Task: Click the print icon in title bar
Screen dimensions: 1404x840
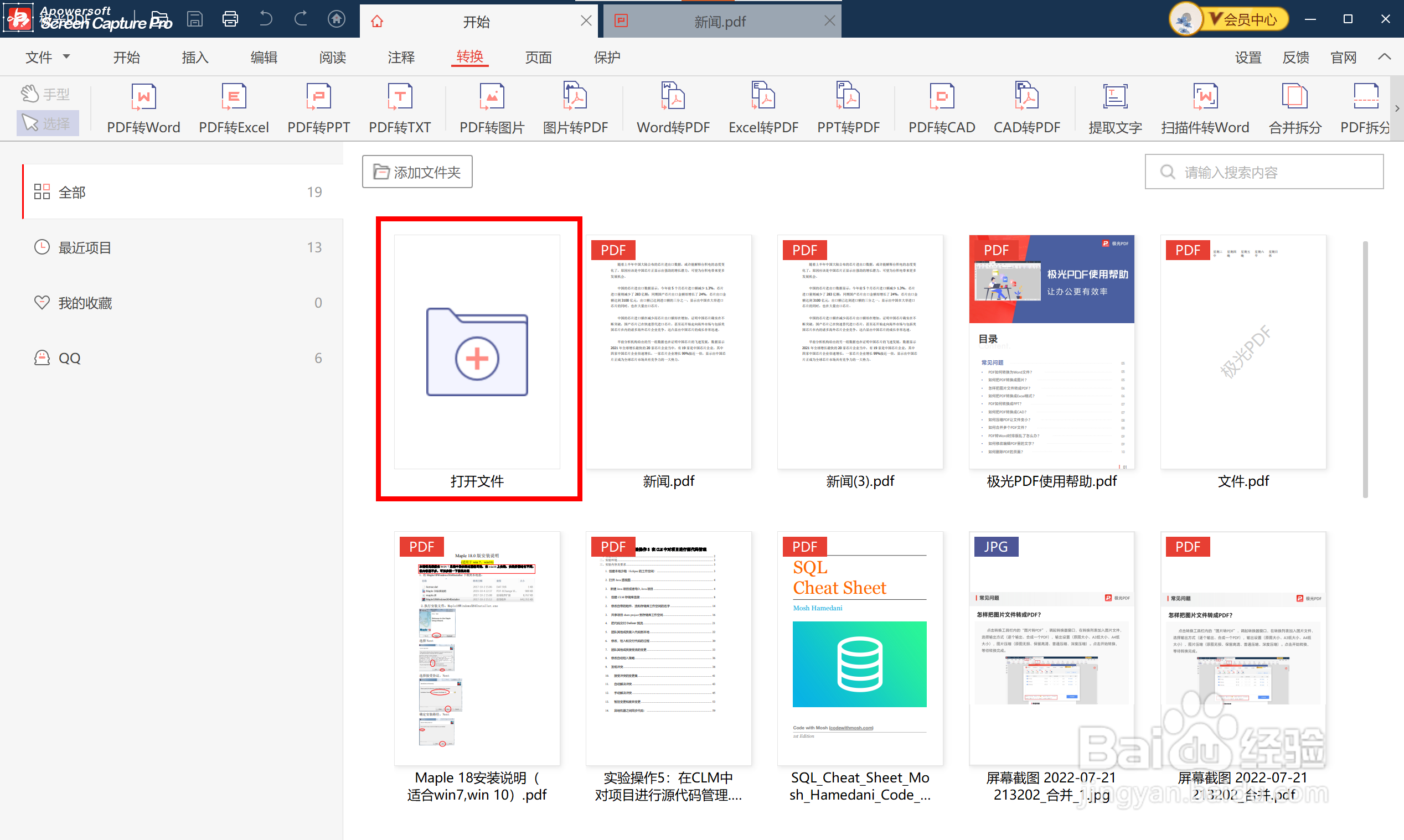Action: coord(230,19)
